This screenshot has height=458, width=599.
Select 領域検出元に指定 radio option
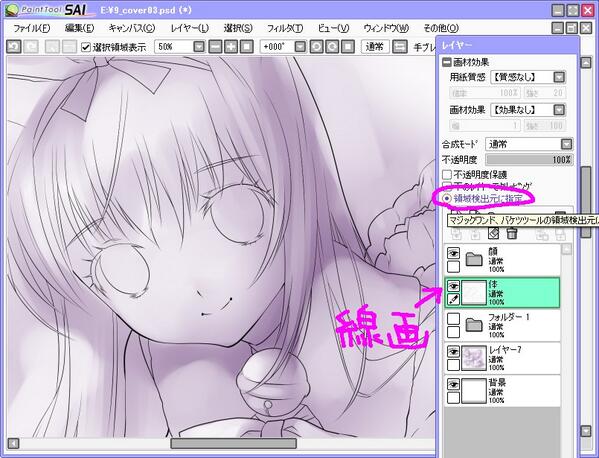point(447,199)
